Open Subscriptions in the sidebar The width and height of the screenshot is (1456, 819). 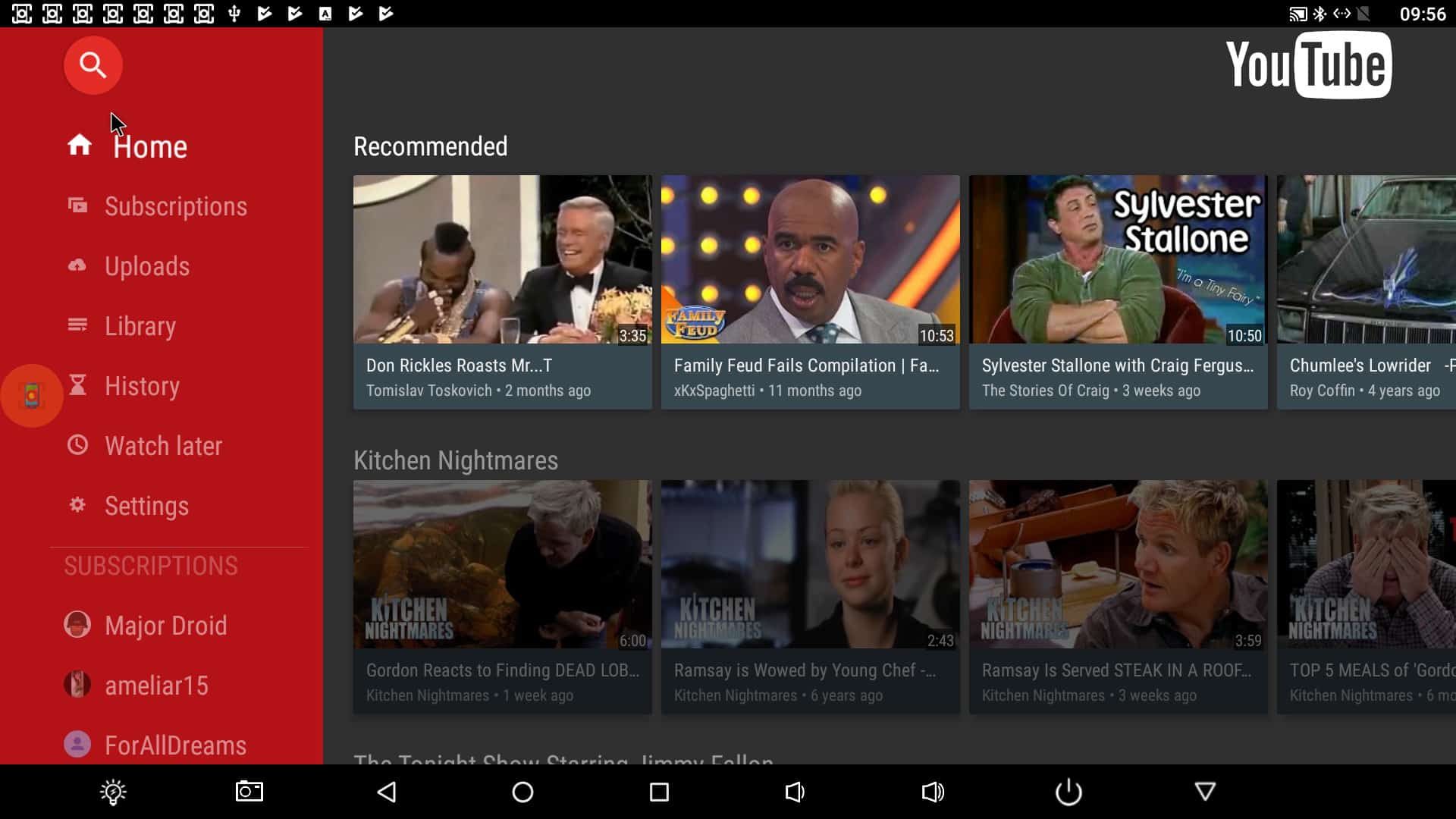coord(175,206)
